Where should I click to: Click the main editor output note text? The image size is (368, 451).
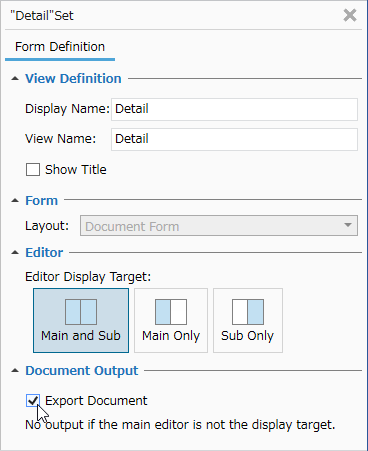180,425
